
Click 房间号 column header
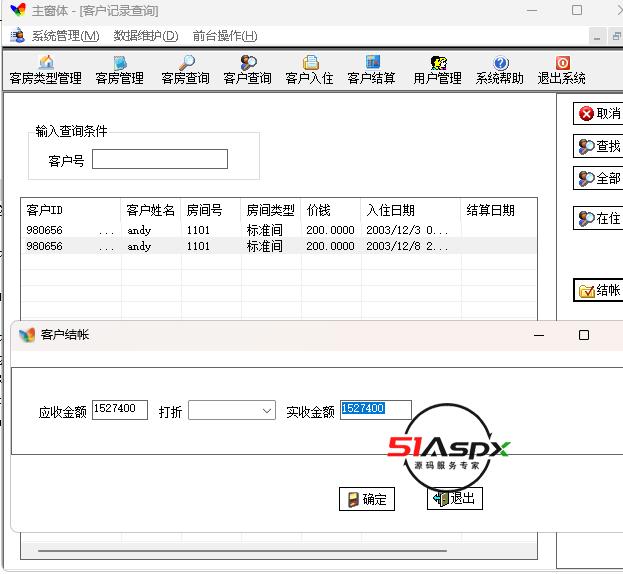[x=211, y=210]
